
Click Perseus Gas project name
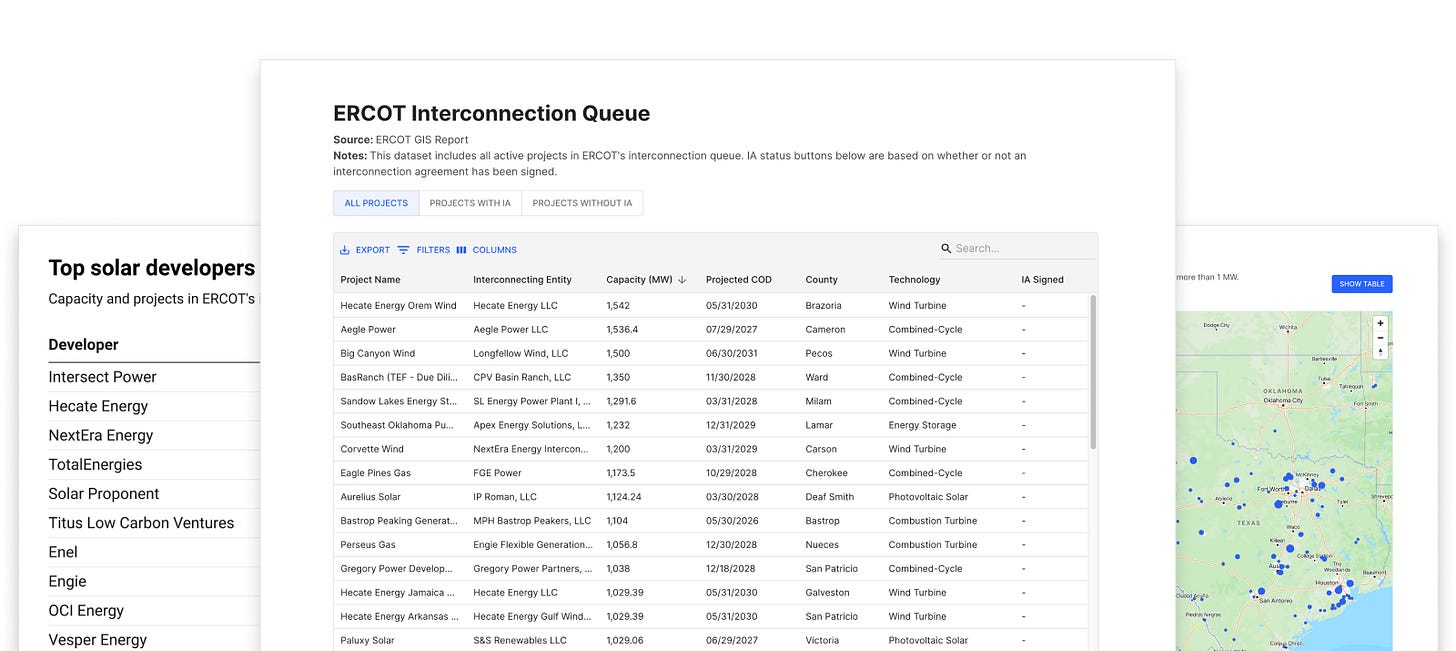pyautogui.click(x=368, y=545)
